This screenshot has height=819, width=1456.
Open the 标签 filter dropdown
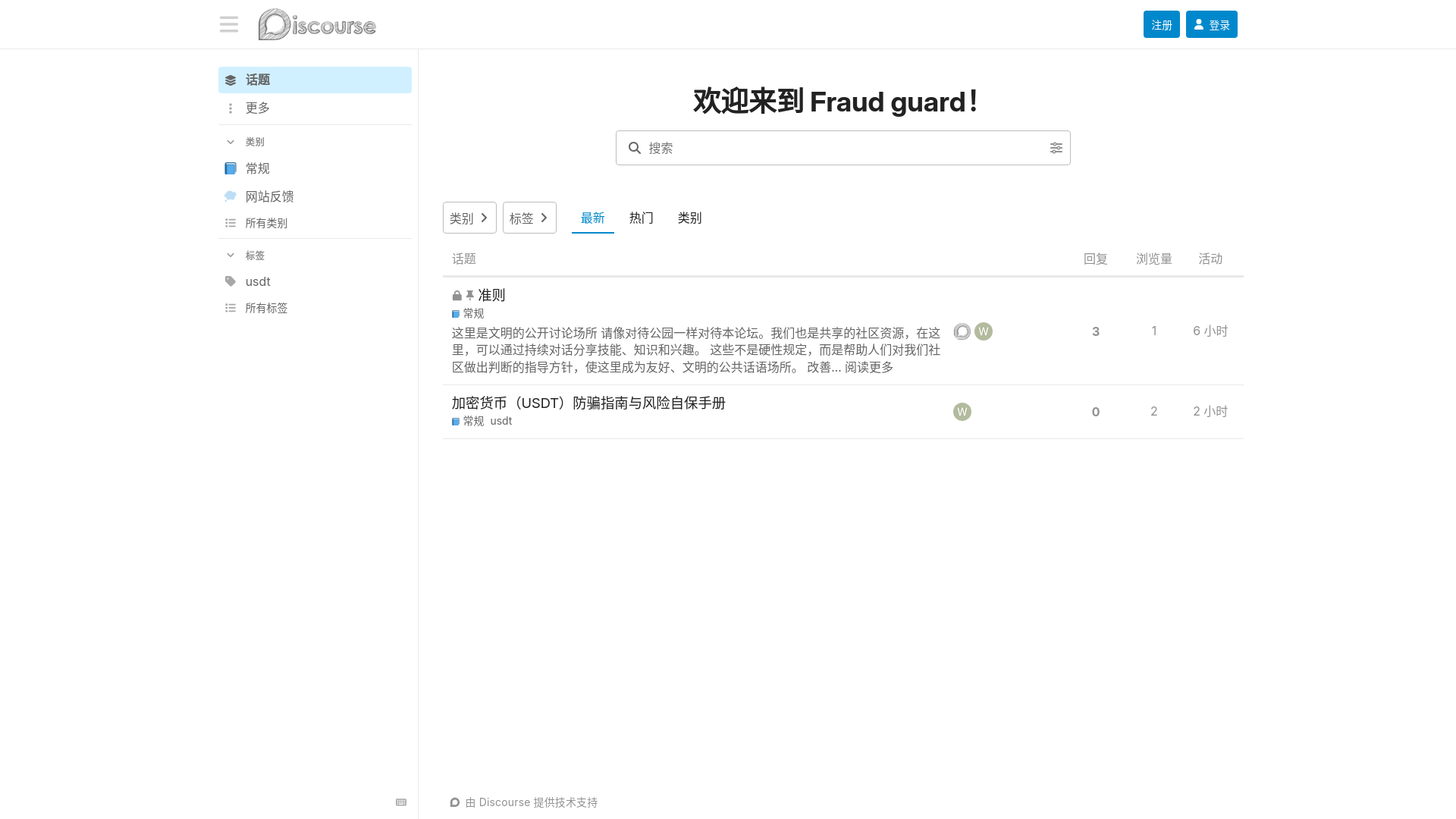(x=529, y=218)
